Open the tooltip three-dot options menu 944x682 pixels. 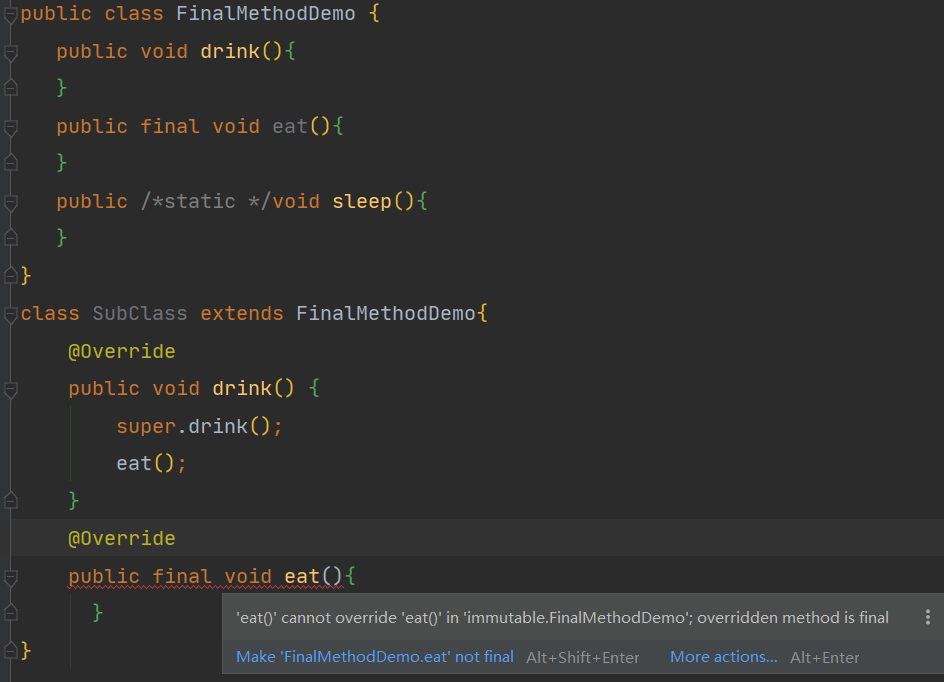[928, 617]
